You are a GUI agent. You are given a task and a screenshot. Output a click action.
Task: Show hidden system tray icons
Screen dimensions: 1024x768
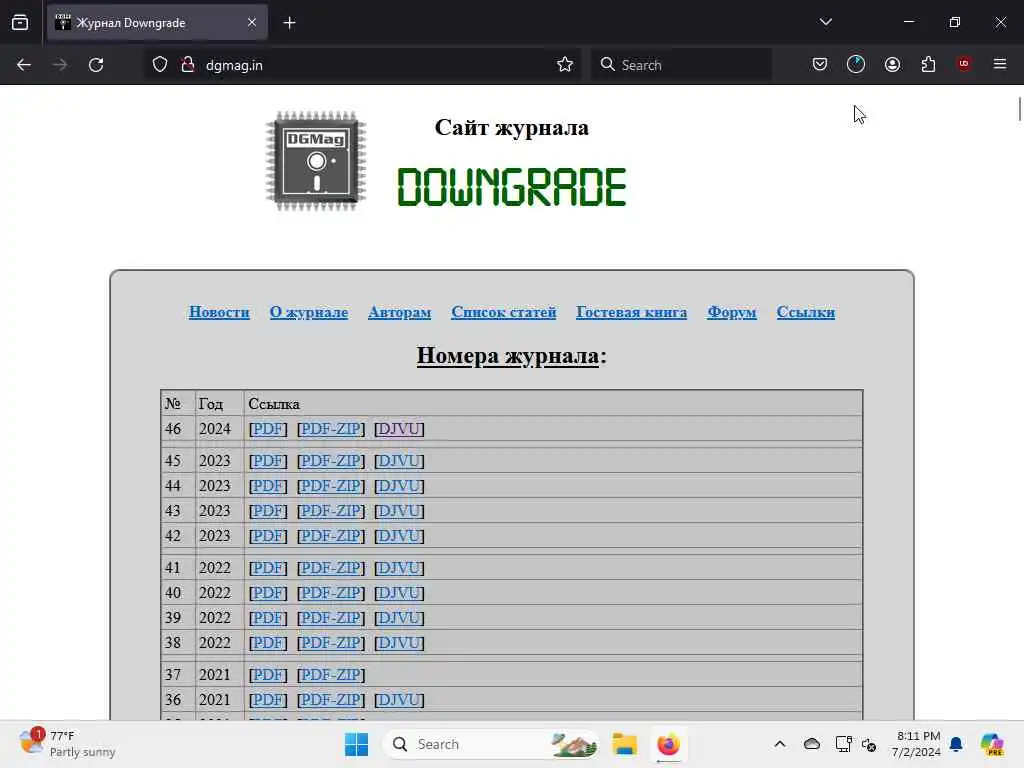(x=780, y=744)
